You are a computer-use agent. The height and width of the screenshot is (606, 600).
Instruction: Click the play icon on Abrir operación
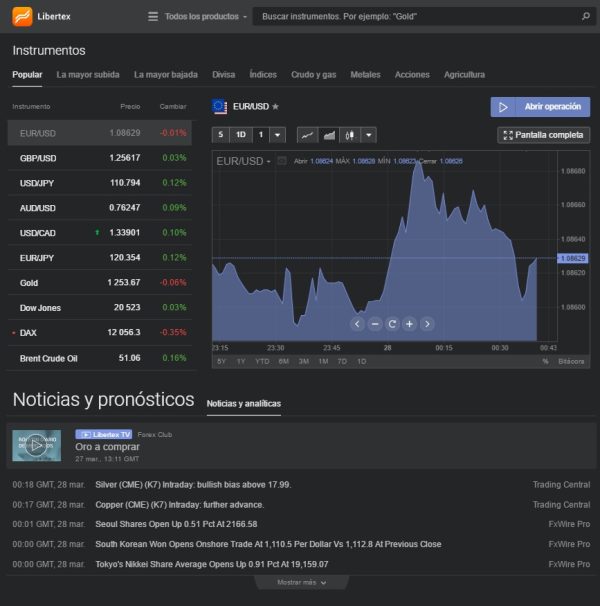coord(503,107)
